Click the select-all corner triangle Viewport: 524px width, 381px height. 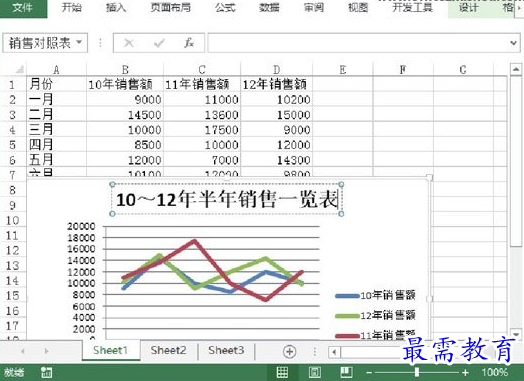coord(19,70)
